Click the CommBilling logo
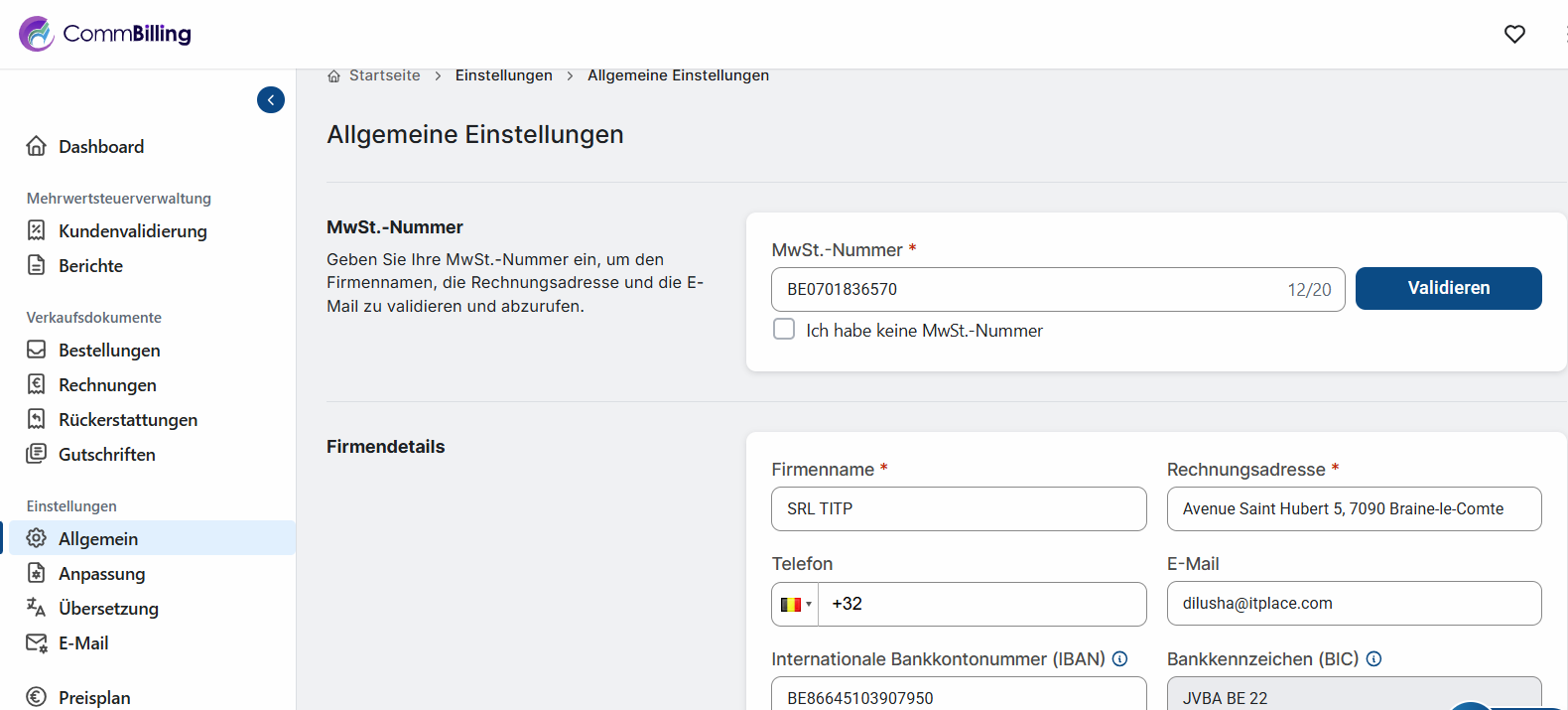Image resolution: width=1568 pixels, height=710 pixels. pyautogui.click(x=105, y=34)
